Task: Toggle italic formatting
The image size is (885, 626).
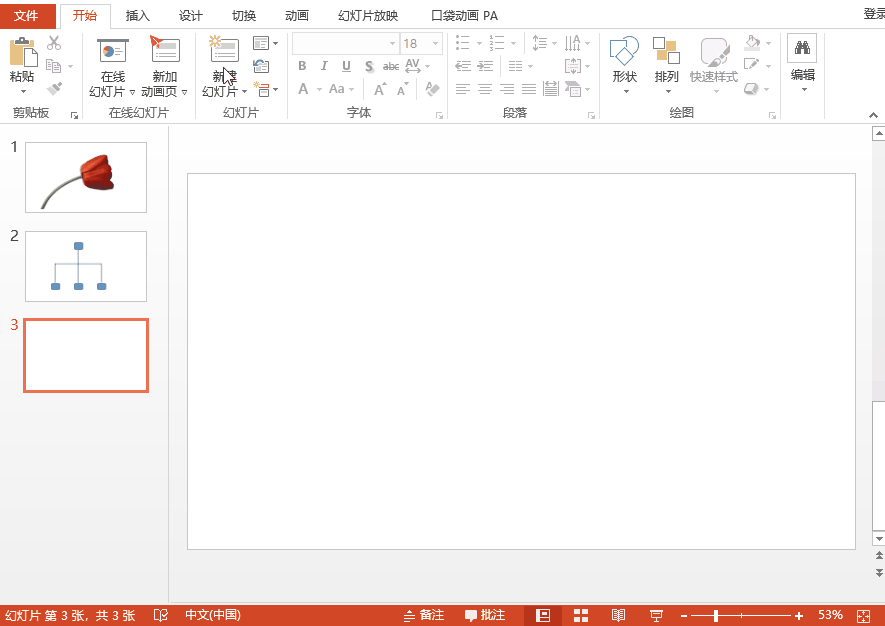Action: (324, 66)
